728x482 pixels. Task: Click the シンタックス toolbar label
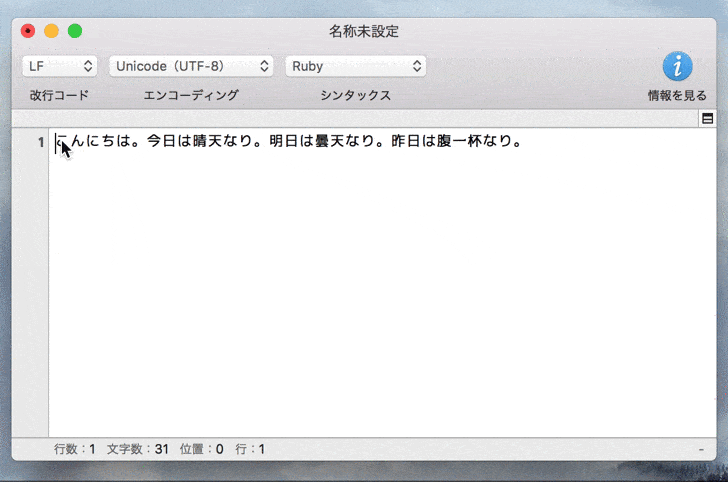point(356,95)
